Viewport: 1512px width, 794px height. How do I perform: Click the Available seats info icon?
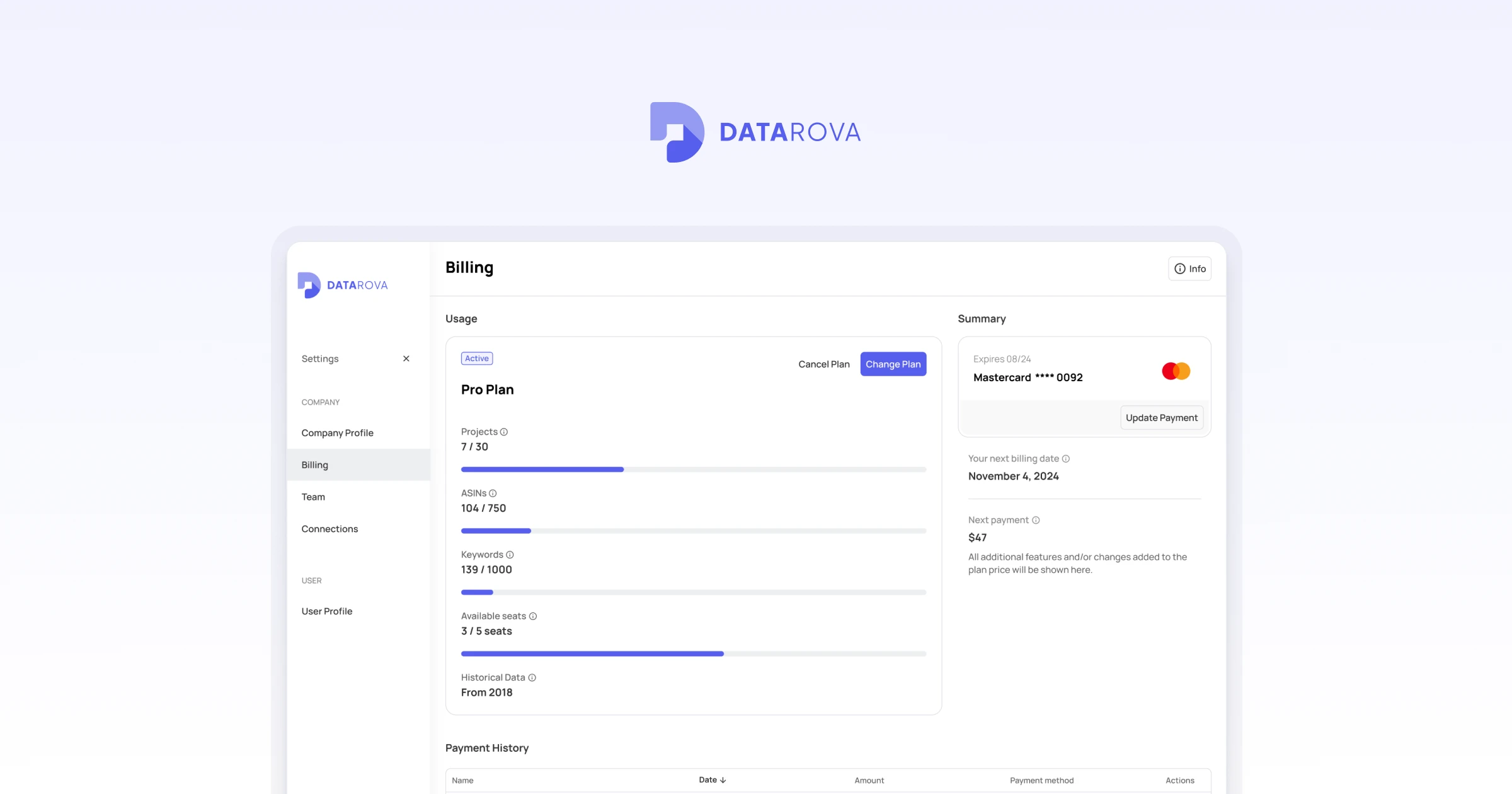pyautogui.click(x=533, y=616)
